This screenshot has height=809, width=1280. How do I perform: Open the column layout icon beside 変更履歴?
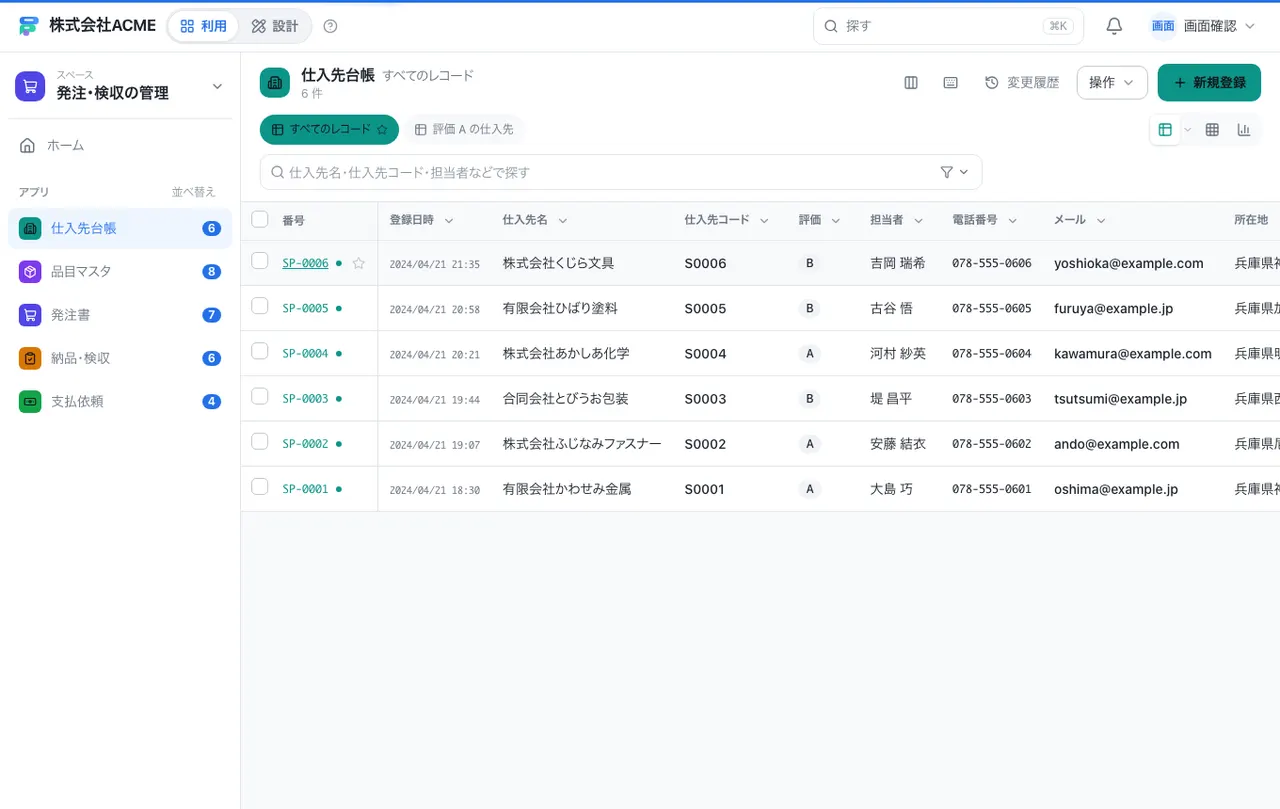pyautogui.click(x=911, y=83)
